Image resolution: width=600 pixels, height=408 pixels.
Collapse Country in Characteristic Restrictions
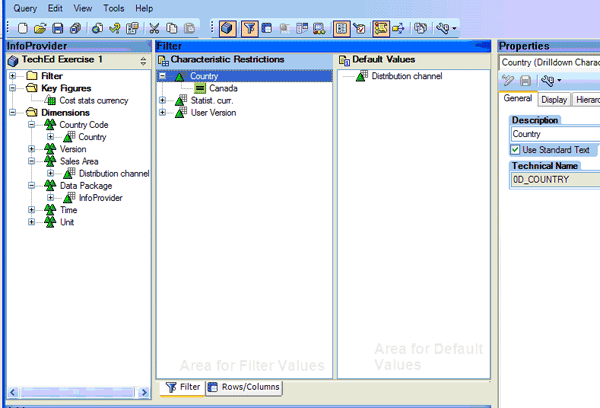(162, 76)
